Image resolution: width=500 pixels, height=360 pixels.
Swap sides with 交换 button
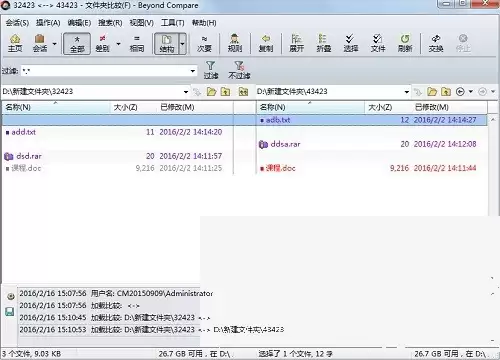[x=436, y=43]
